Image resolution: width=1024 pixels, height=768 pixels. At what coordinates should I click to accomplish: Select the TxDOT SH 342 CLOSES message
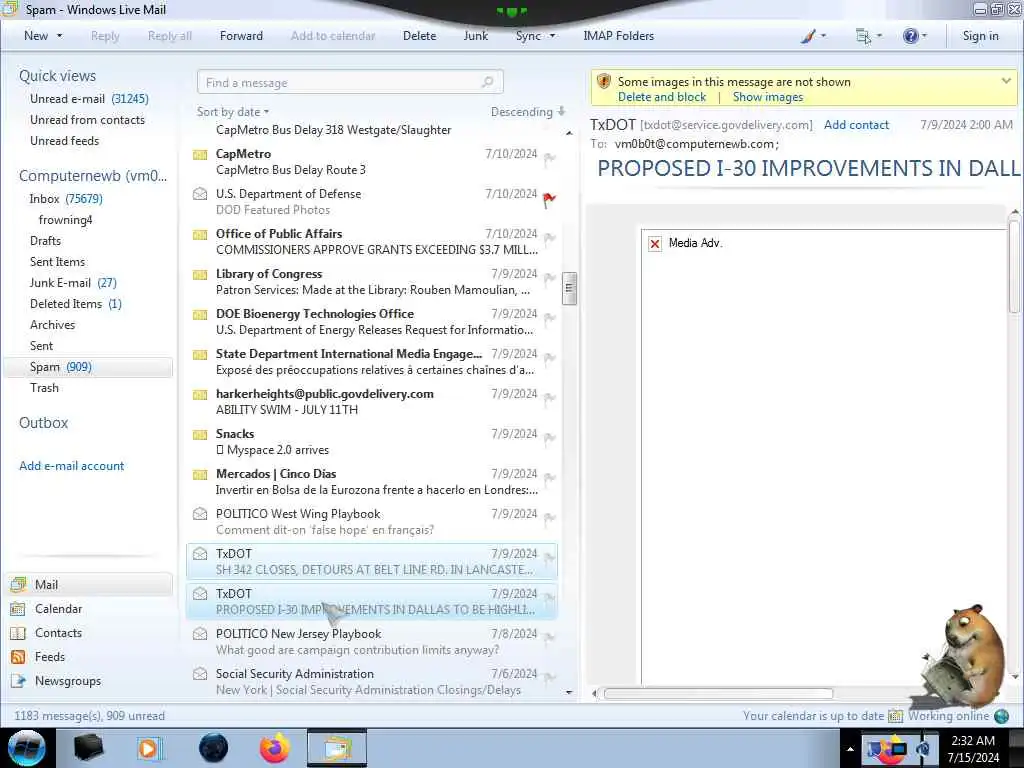pos(372,561)
